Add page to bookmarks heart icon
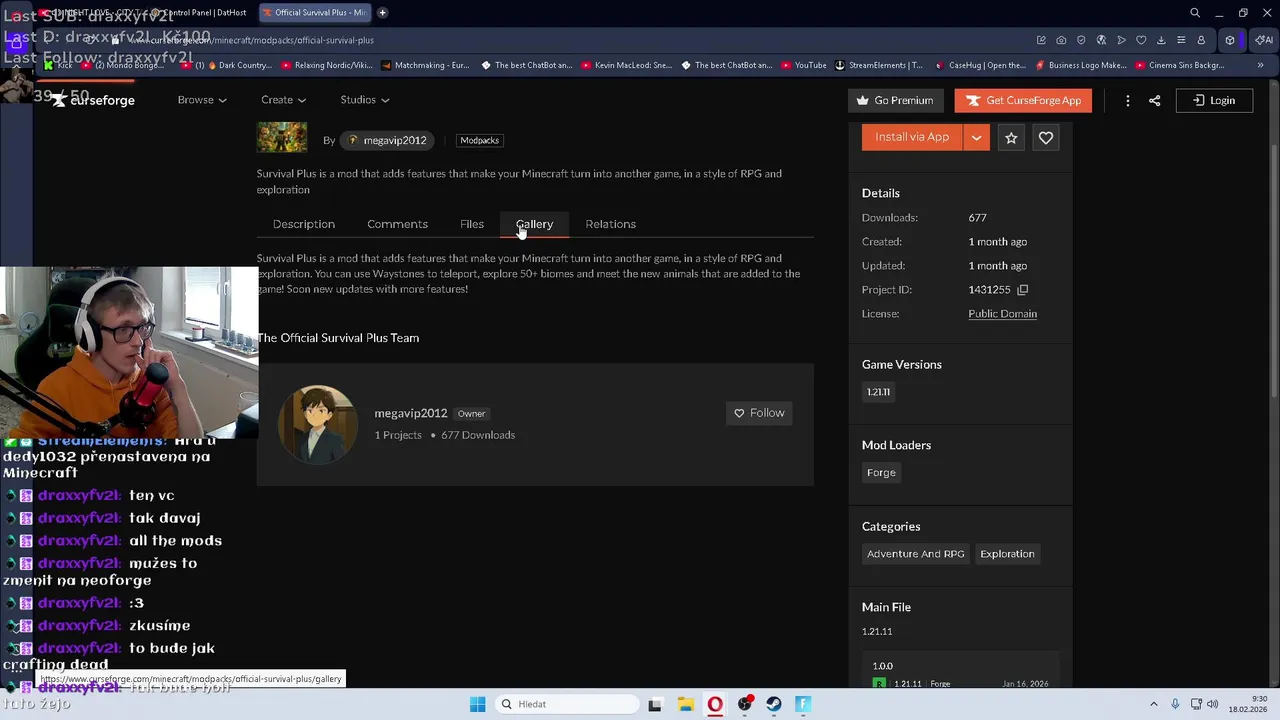 point(1141,40)
